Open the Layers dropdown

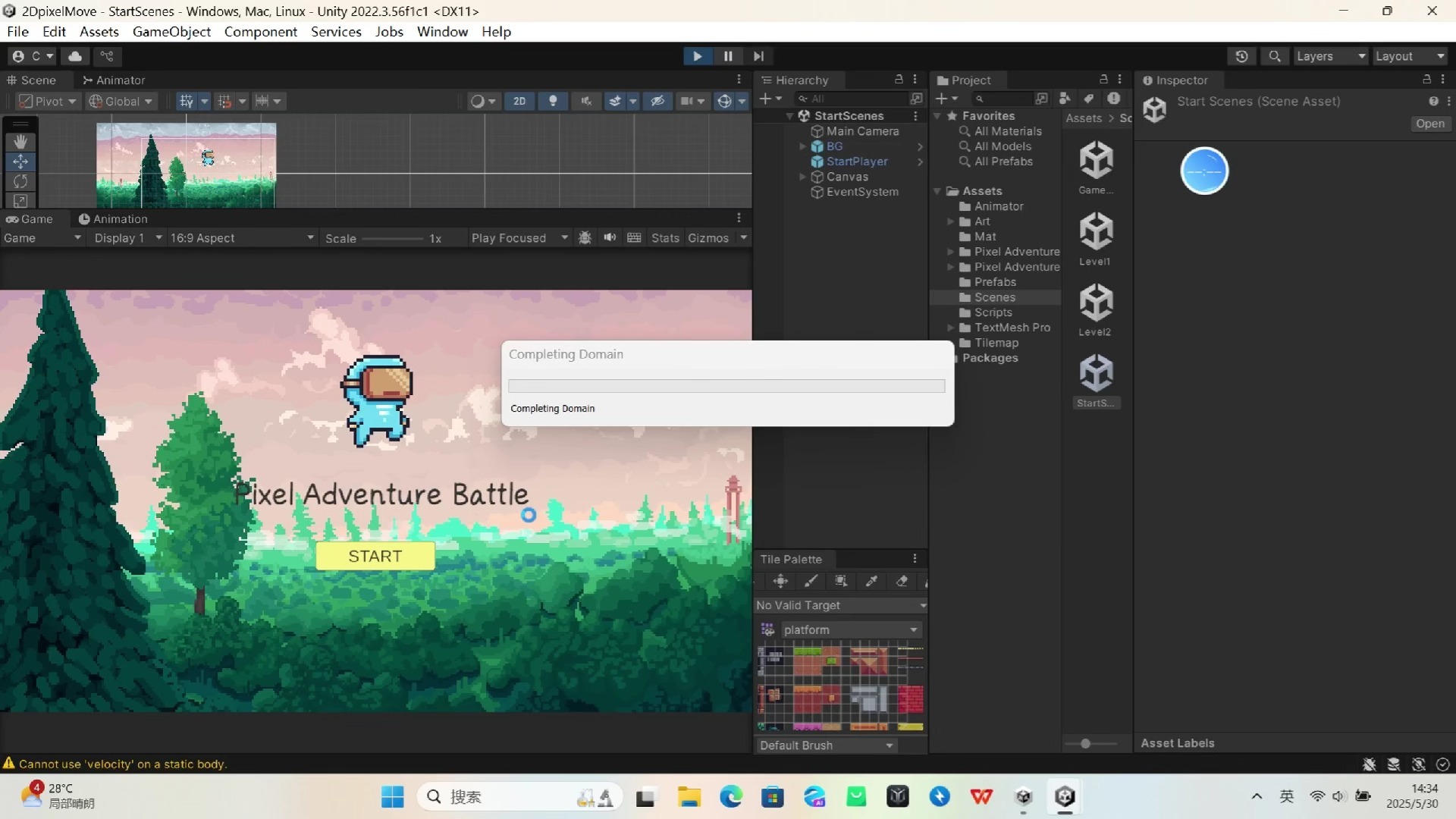point(1330,56)
